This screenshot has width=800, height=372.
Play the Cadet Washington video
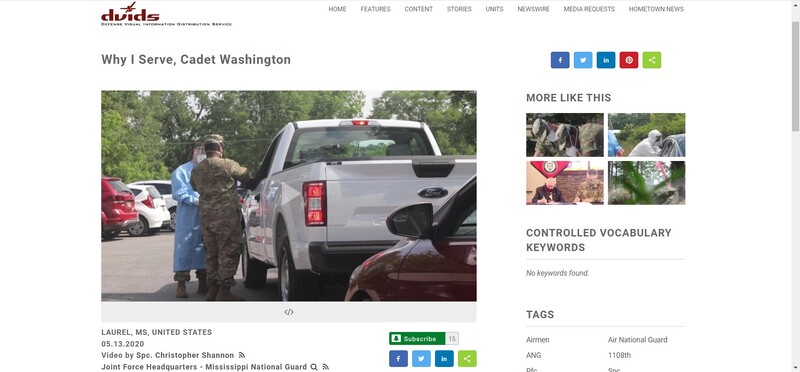click(289, 196)
